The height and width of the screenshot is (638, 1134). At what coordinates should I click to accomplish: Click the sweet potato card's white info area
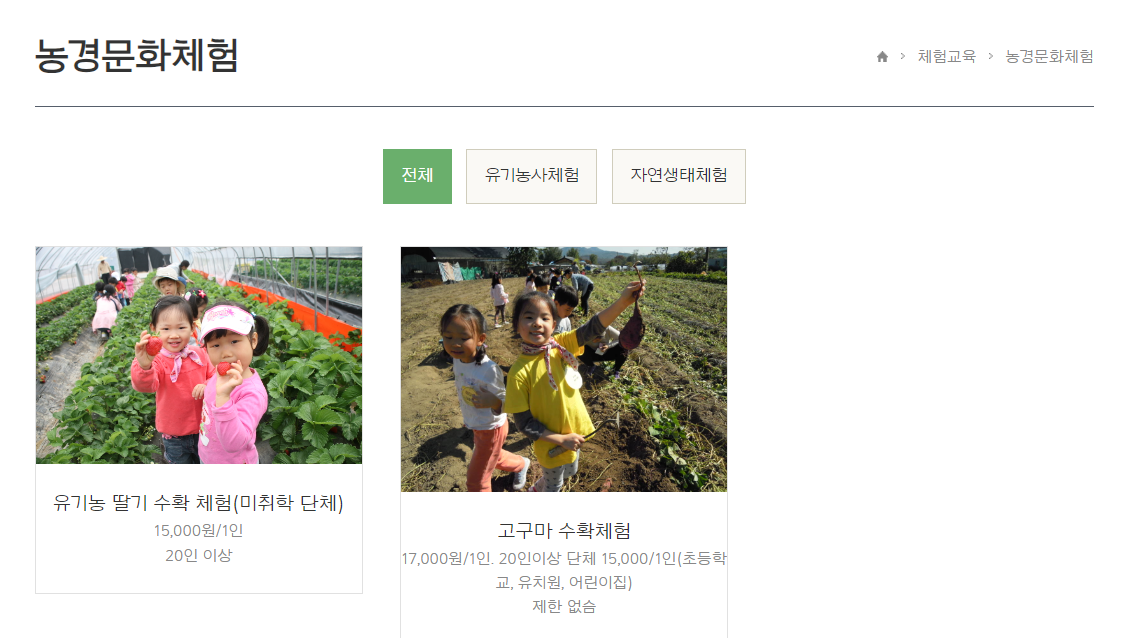[564, 565]
